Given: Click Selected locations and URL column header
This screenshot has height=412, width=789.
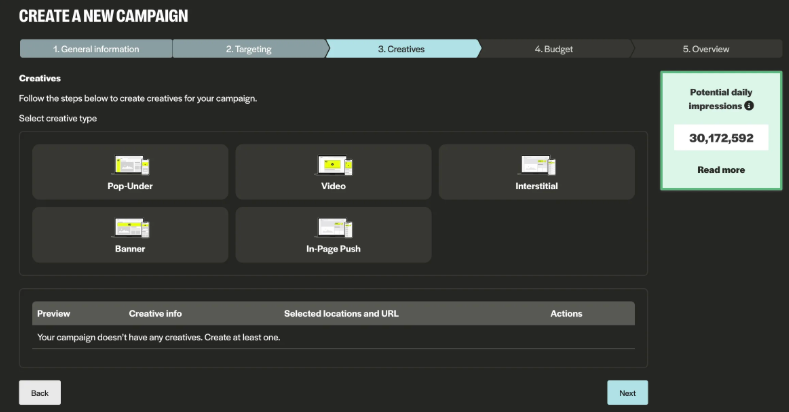Looking at the screenshot, I should coord(341,314).
